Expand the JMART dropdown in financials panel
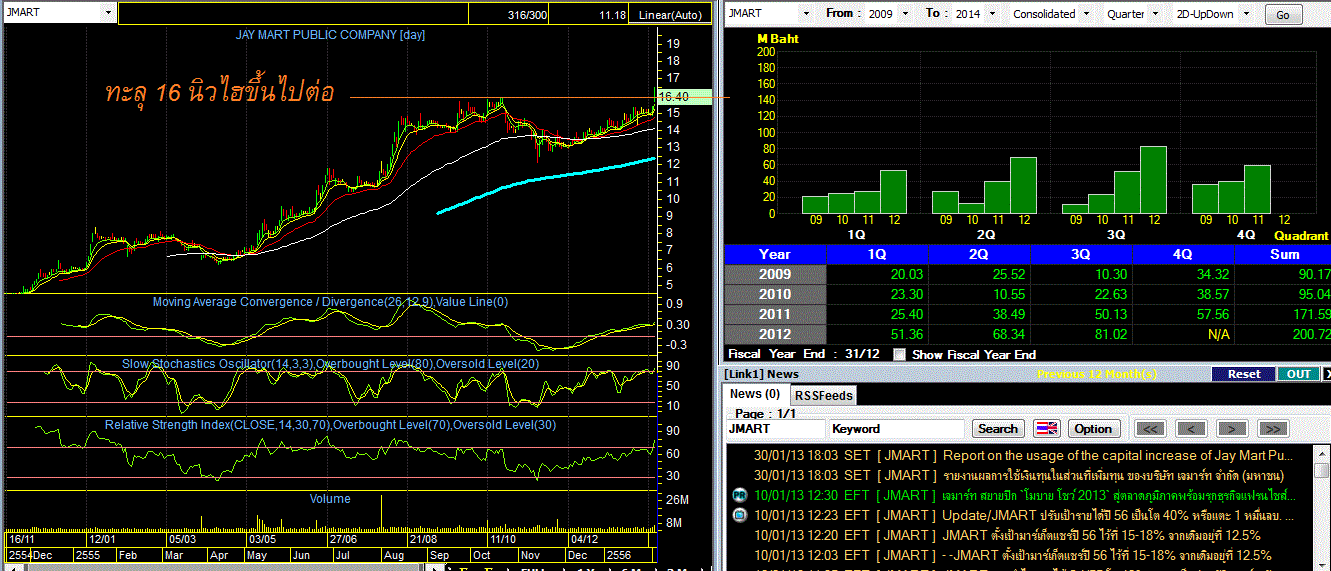Viewport: 1331px width, 571px height. (x=805, y=14)
